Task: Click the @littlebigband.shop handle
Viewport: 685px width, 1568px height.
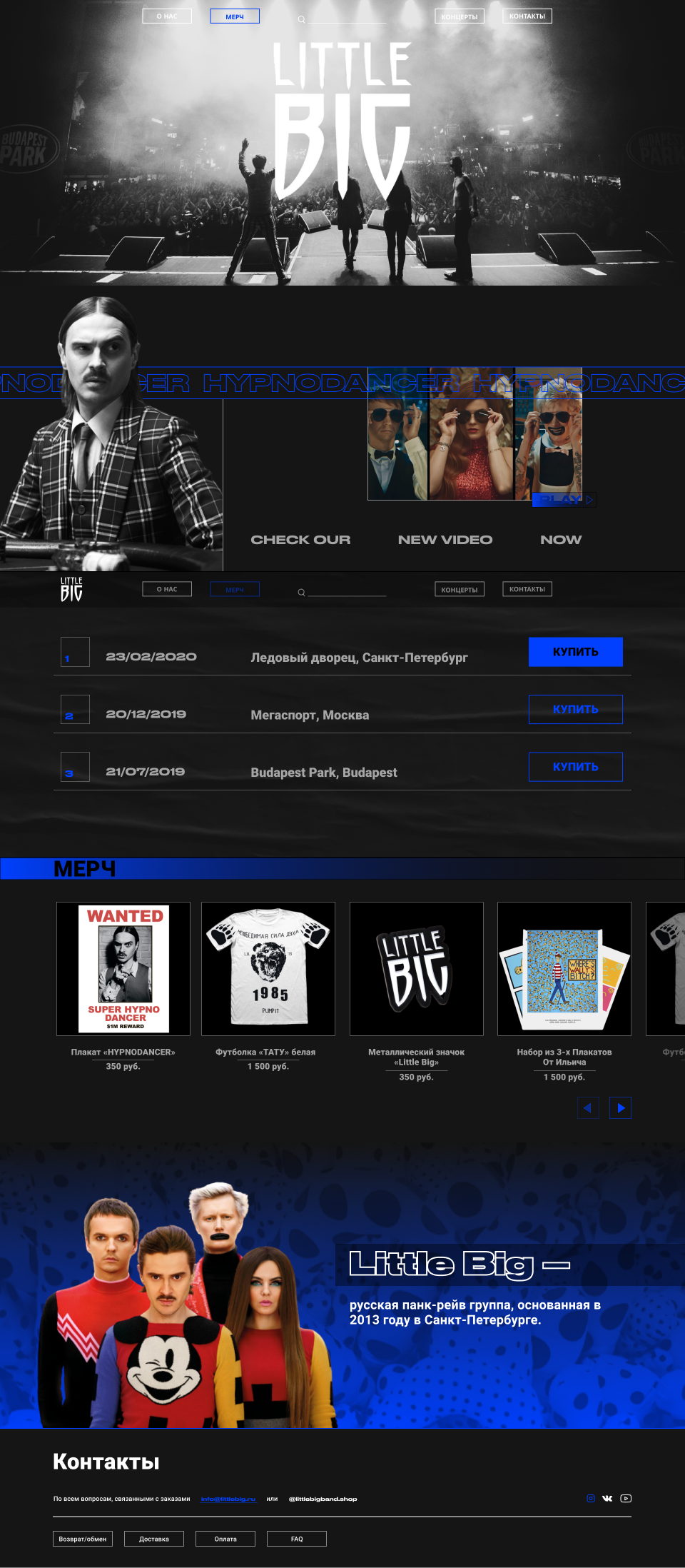Action: (323, 1499)
